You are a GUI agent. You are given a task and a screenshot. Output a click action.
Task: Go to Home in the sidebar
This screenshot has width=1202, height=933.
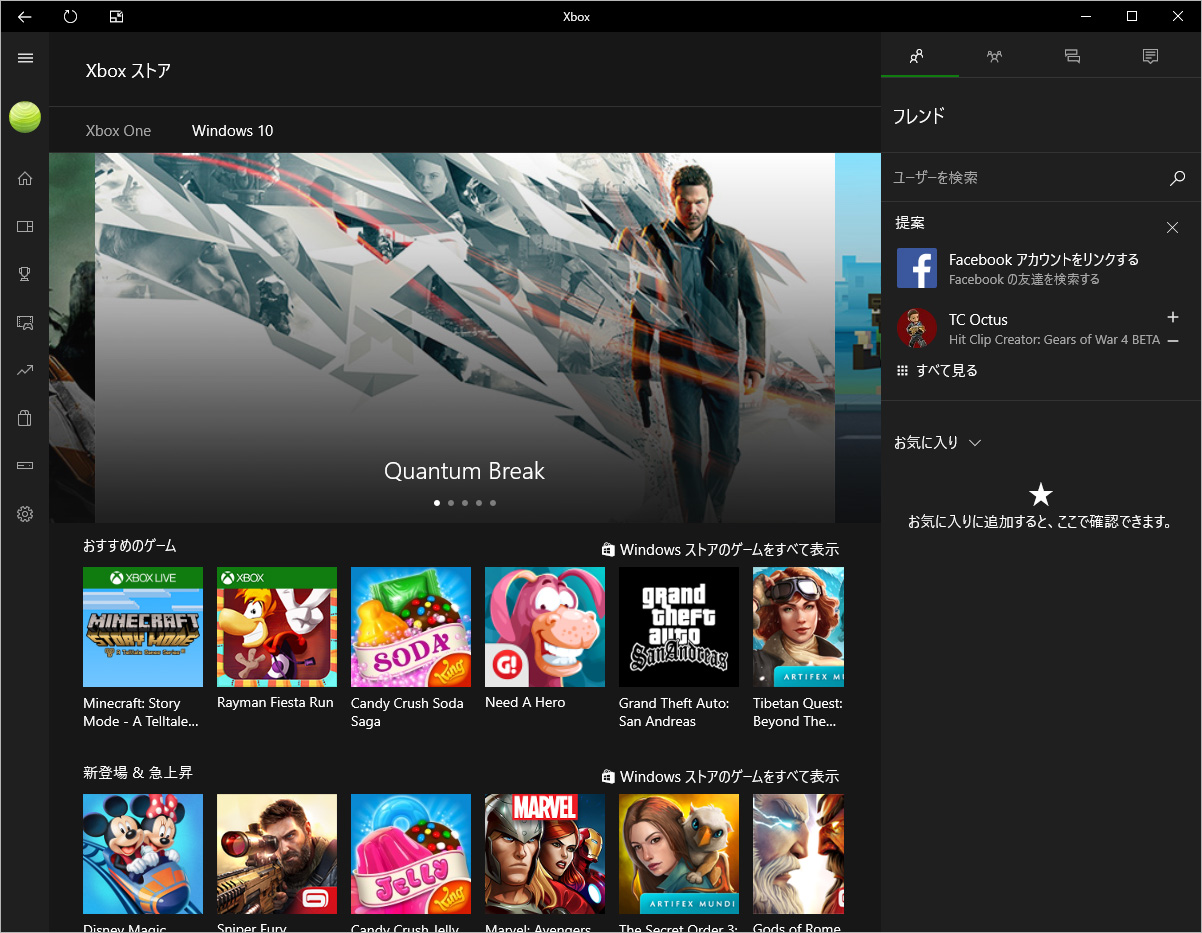pos(25,179)
